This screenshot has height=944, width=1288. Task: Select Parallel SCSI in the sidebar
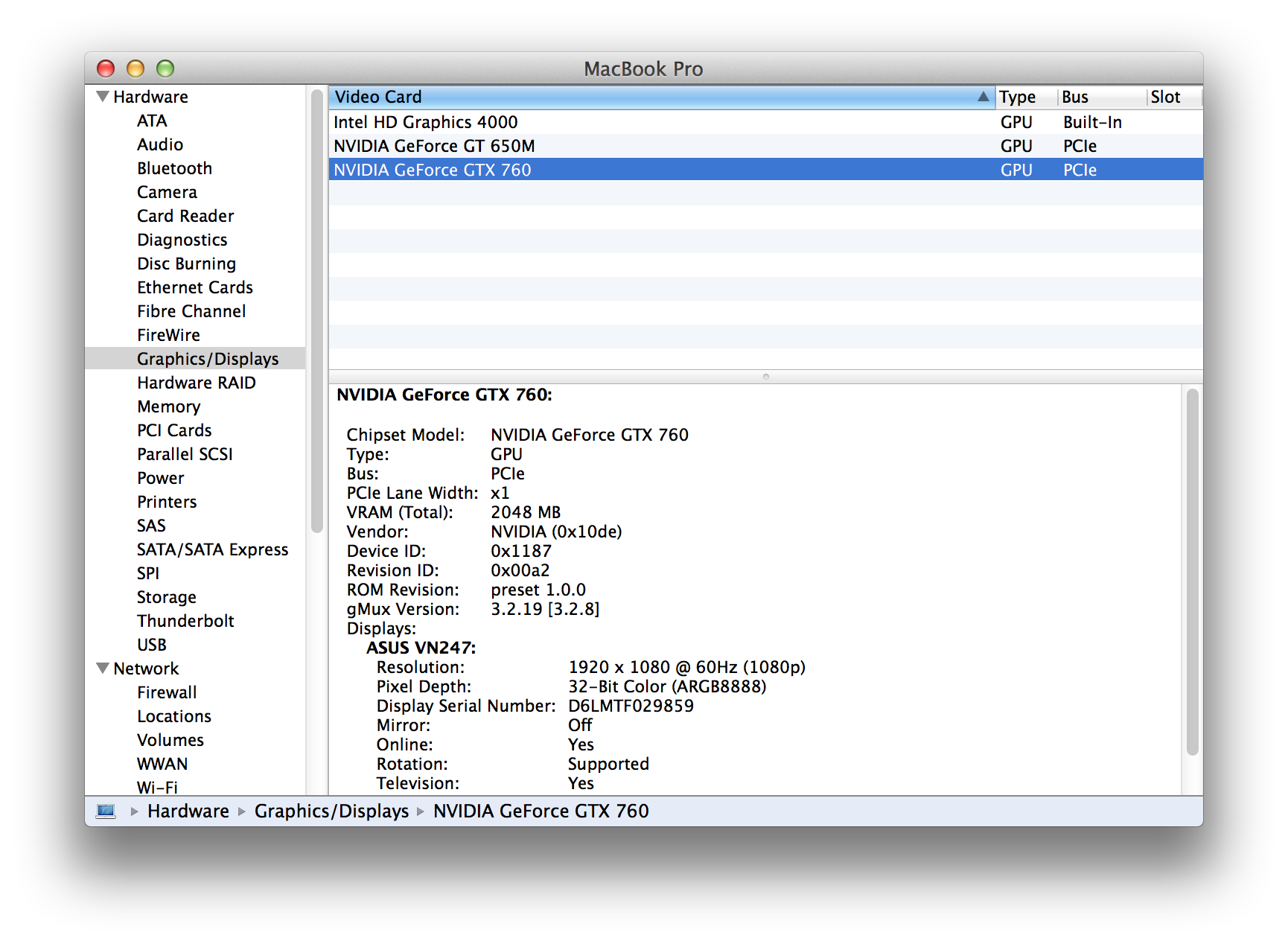(x=185, y=454)
